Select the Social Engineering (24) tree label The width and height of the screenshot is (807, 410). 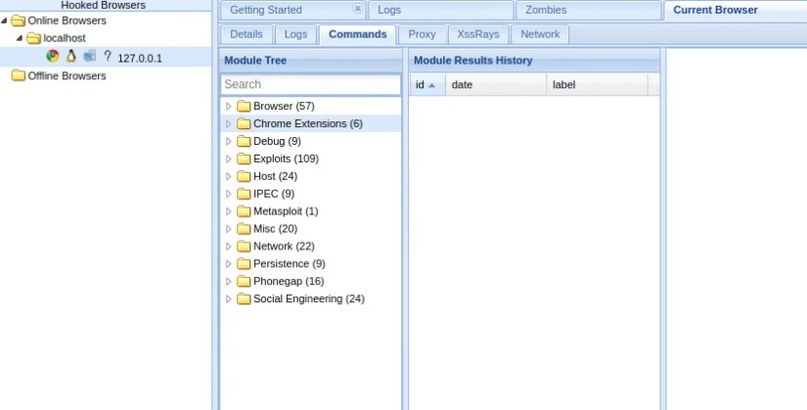[309, 299]
